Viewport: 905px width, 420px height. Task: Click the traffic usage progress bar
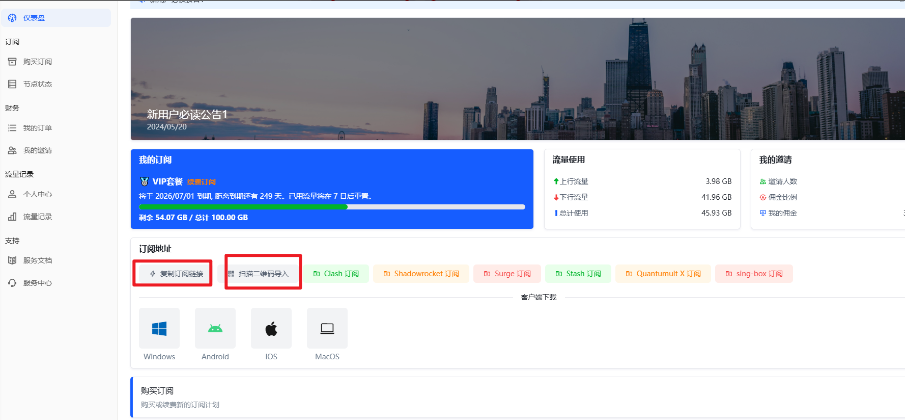[331, 207]
